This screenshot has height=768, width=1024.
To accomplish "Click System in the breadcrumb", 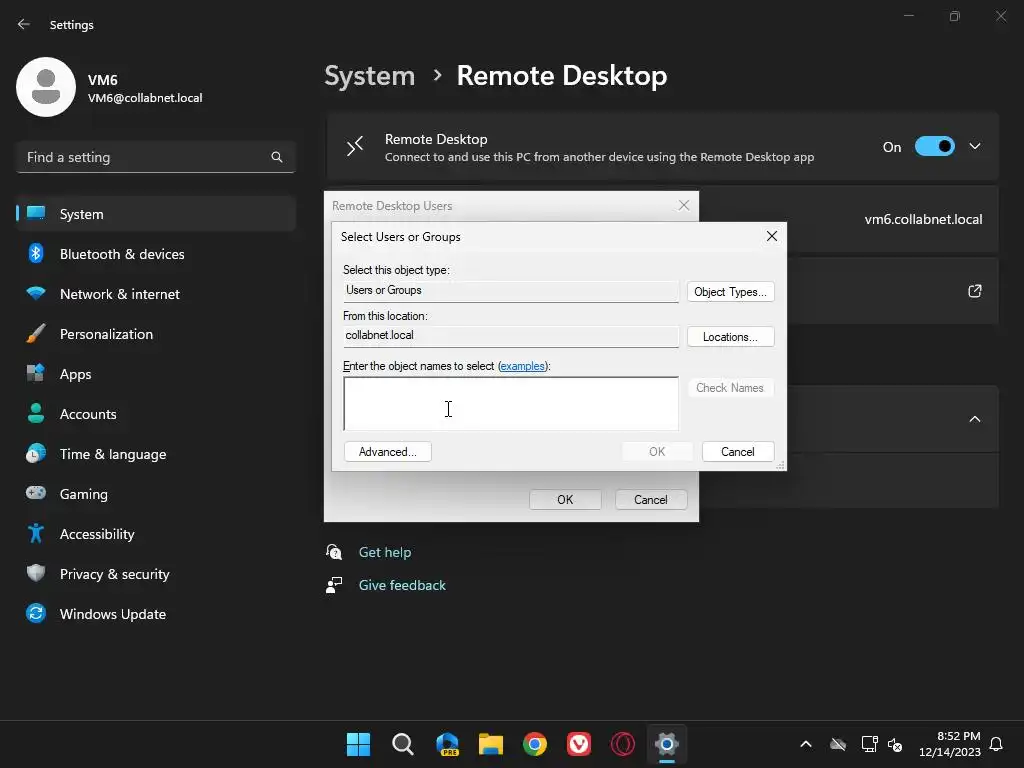I will [370, 76].
